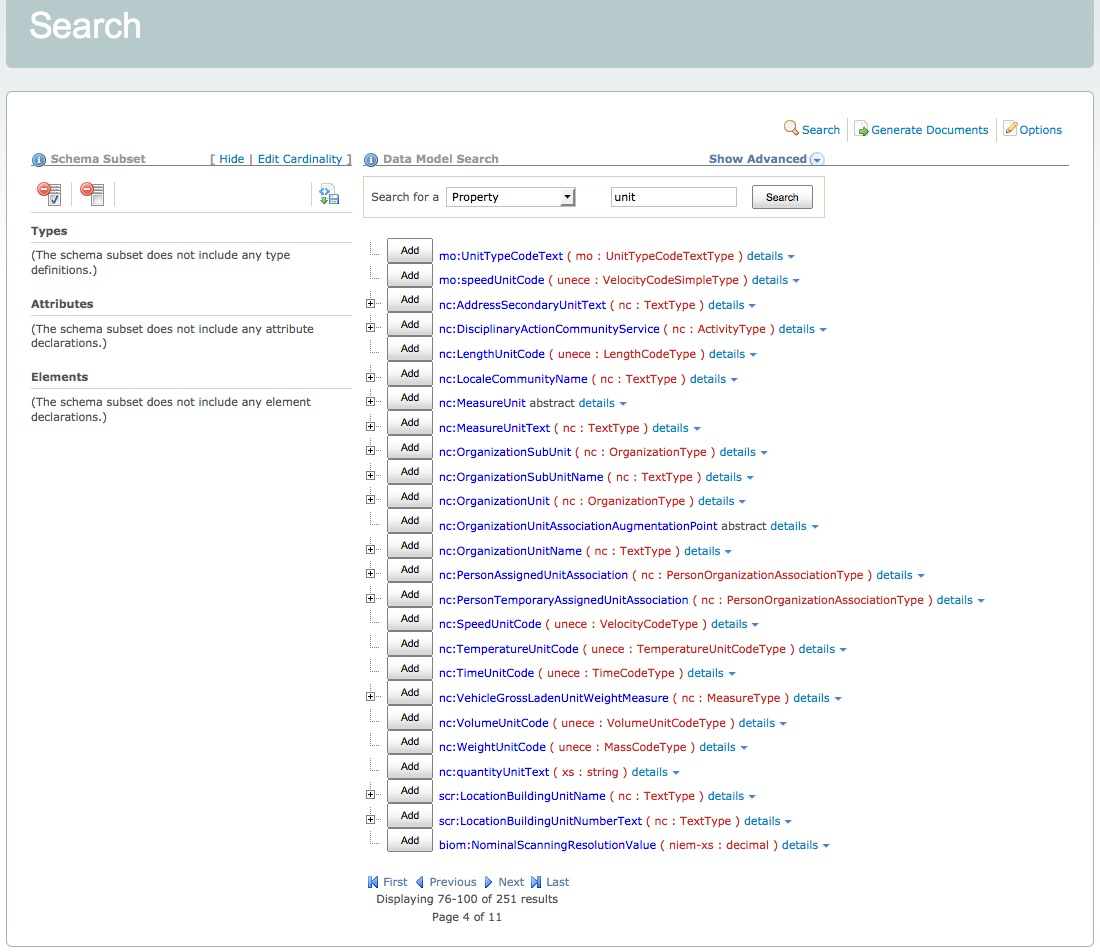Expand nc:OrganizationUnitName tree node
Screen dimensions: 1100x952
click(370, 549)
